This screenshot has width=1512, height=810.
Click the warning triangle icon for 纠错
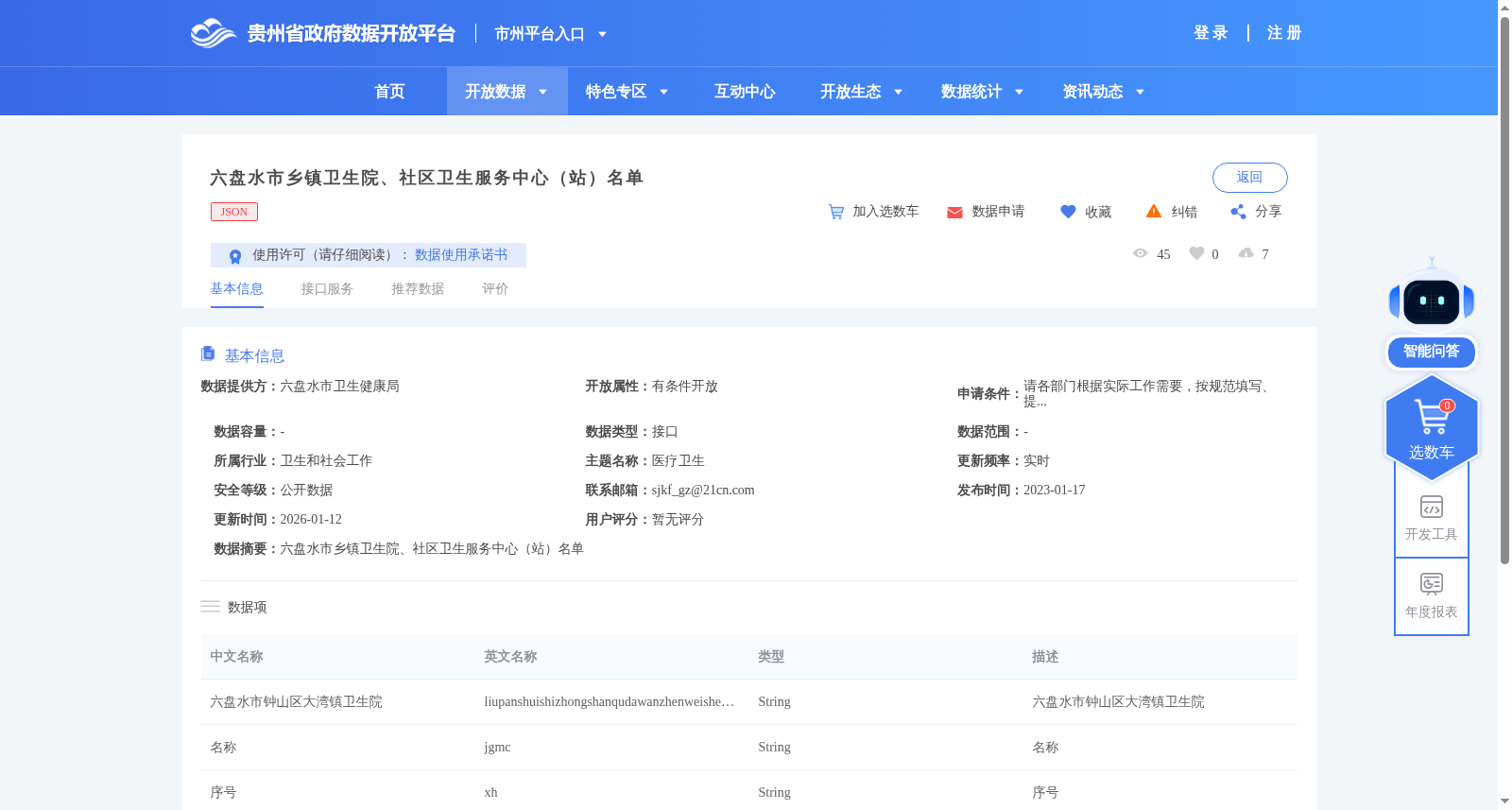[1154, 211]
